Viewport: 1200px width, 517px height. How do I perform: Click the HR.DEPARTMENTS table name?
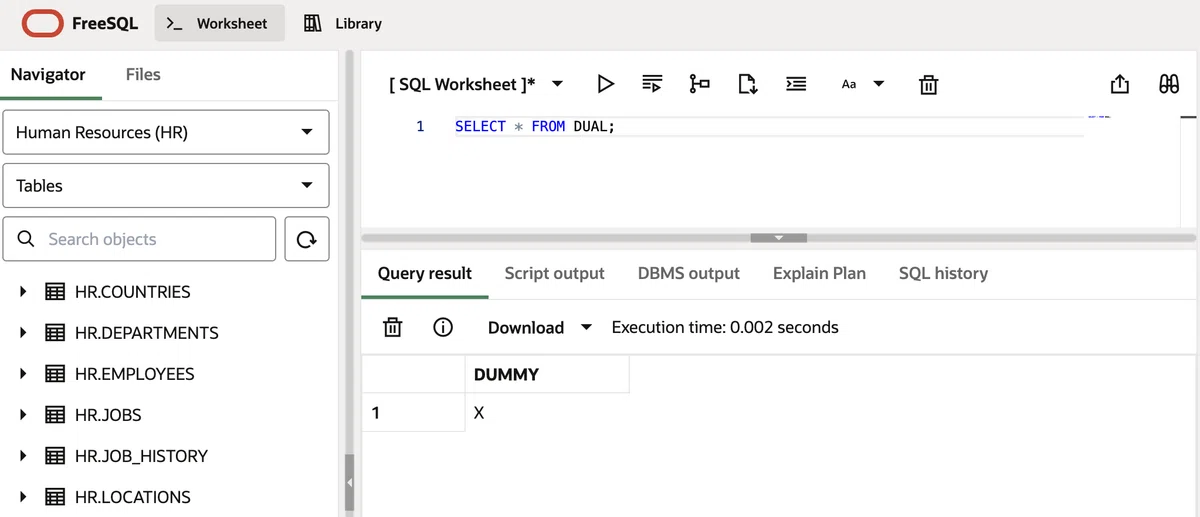(x=147, y=333)
